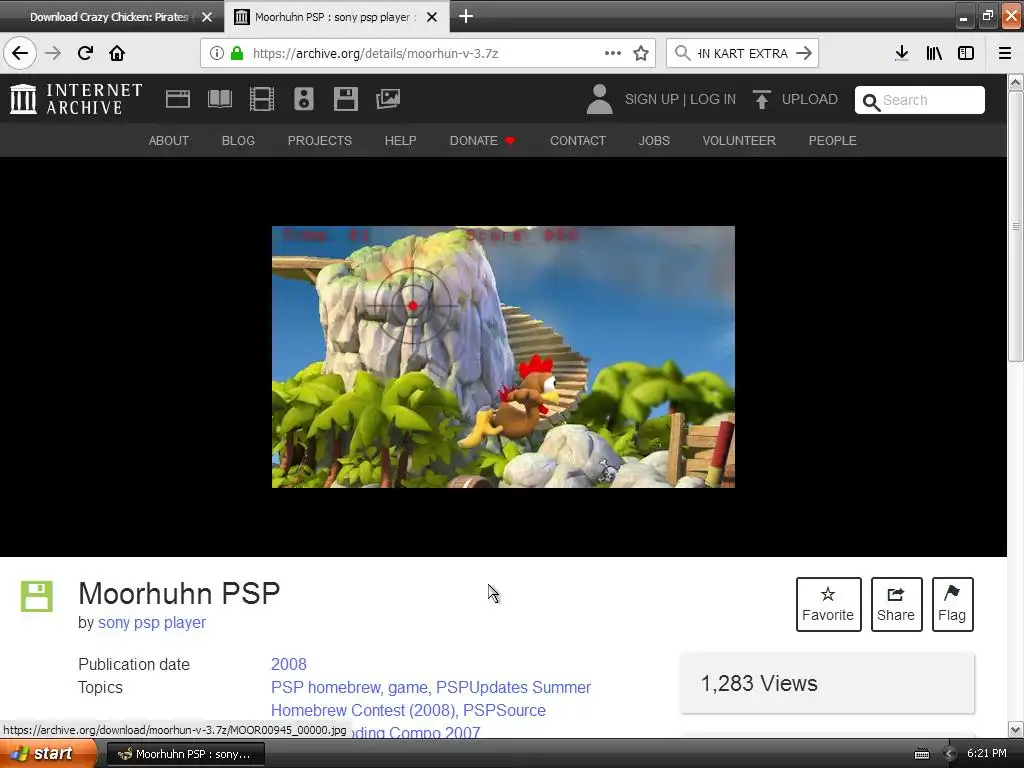Focus the Internet Archive search field
Image resolution: width=1024 pixels, height=768 pixels.
[x=920, y=100]
